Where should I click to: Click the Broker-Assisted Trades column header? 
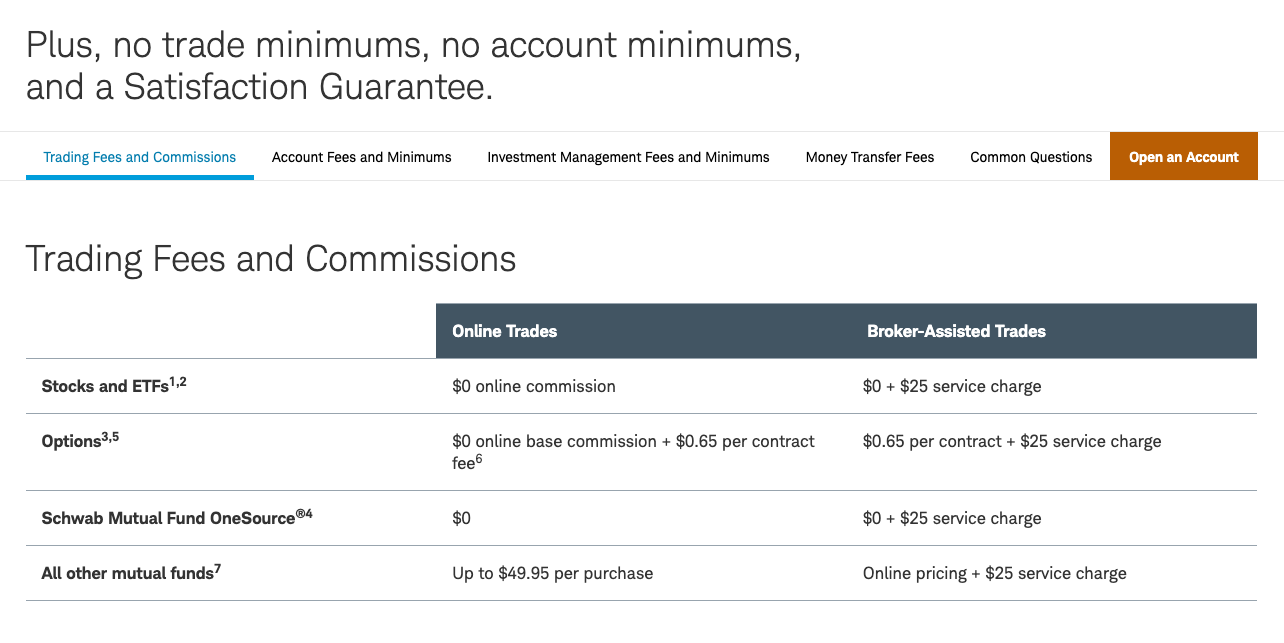[x=956, y=331]
